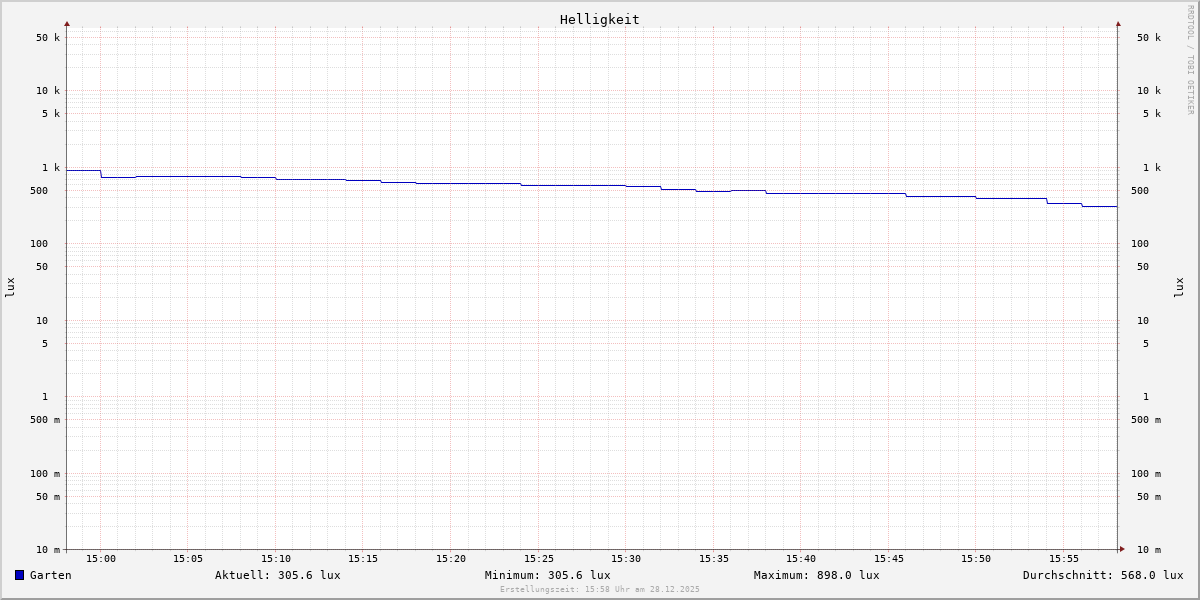Click the 15:15 time axis label
Image resolution: width=1200 pixels, height=600 pixels.
(x=363, y=559)
